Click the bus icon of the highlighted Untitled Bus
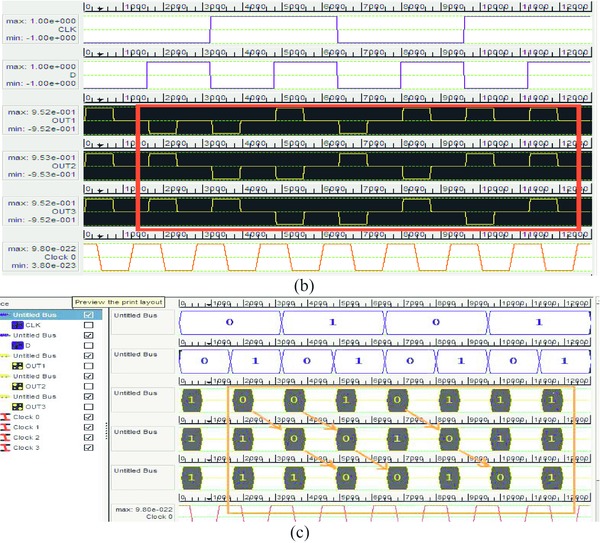The width and height of the screenshot is (600, 543). [5, 315]
